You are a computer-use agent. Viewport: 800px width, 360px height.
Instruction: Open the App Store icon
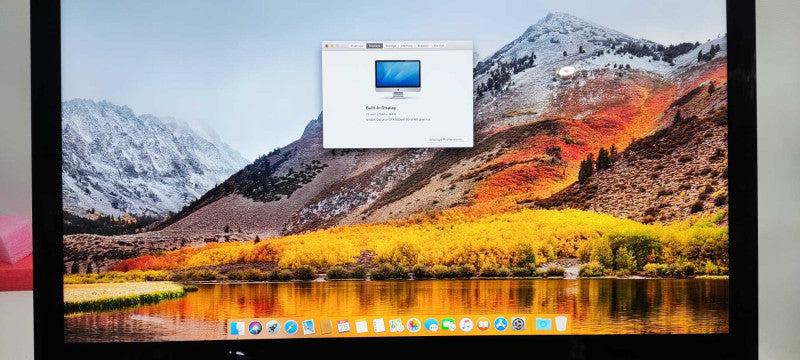click(x=501, y=324)
